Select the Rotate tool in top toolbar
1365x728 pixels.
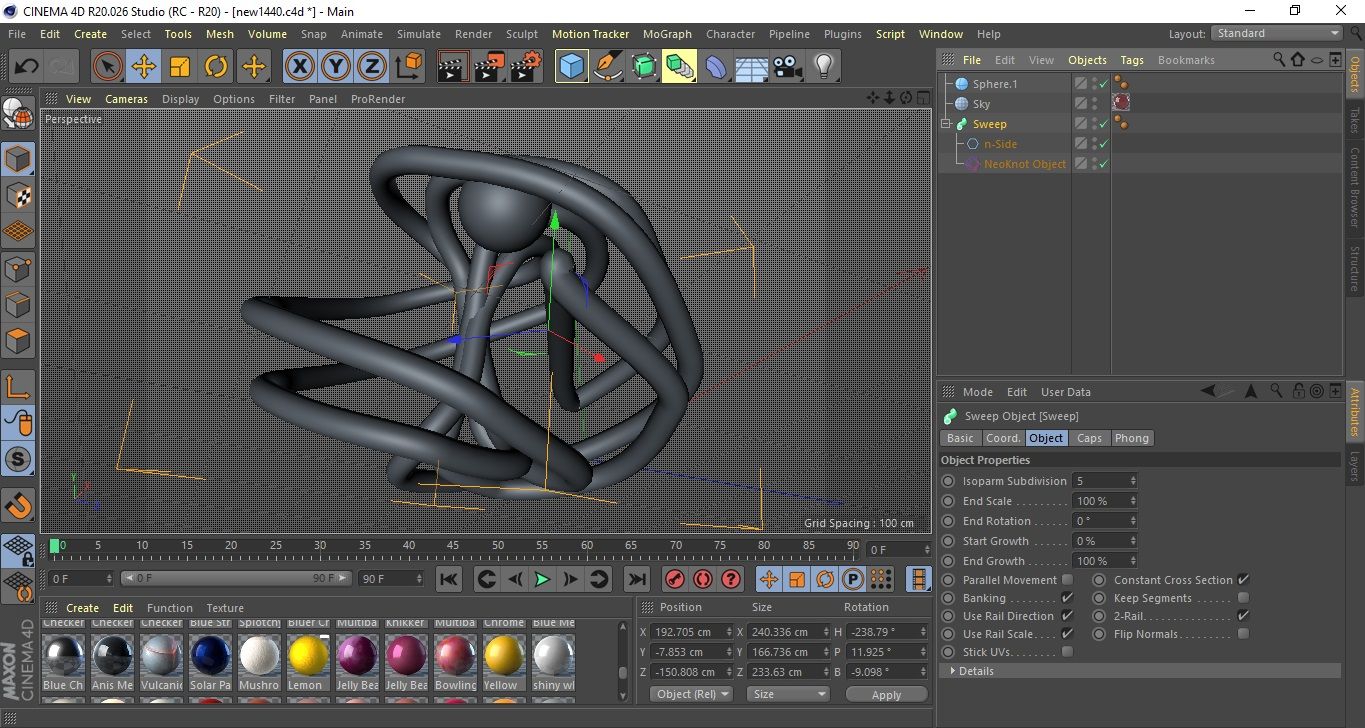coord(216,67)
